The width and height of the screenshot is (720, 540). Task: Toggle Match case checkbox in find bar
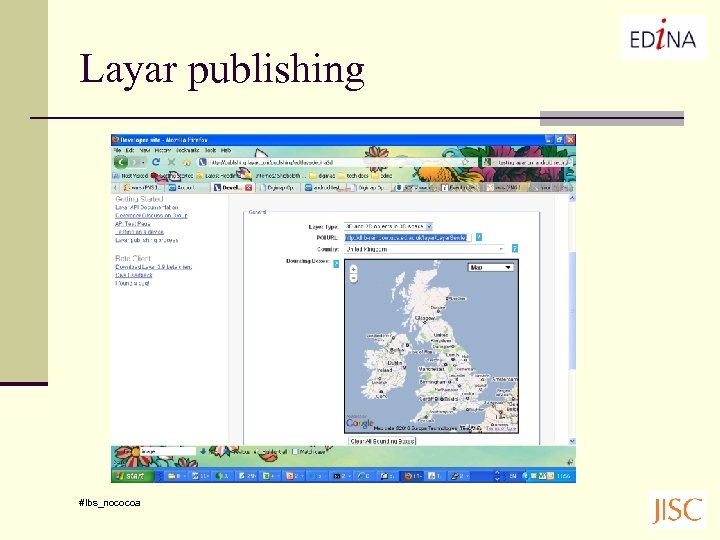[295, 452]
